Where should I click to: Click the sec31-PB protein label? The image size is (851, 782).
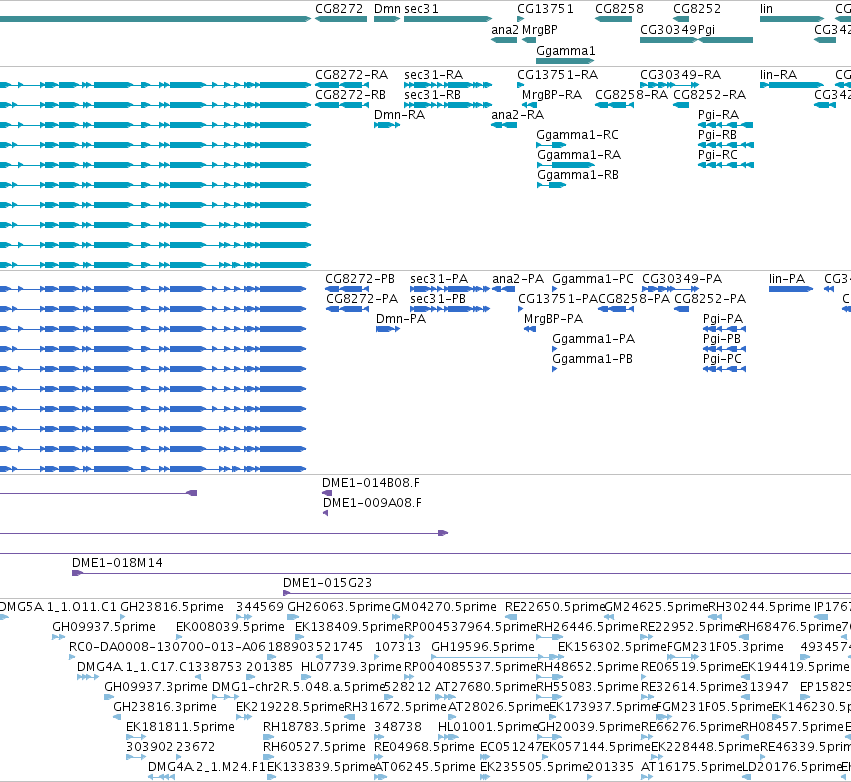point(437,299)
